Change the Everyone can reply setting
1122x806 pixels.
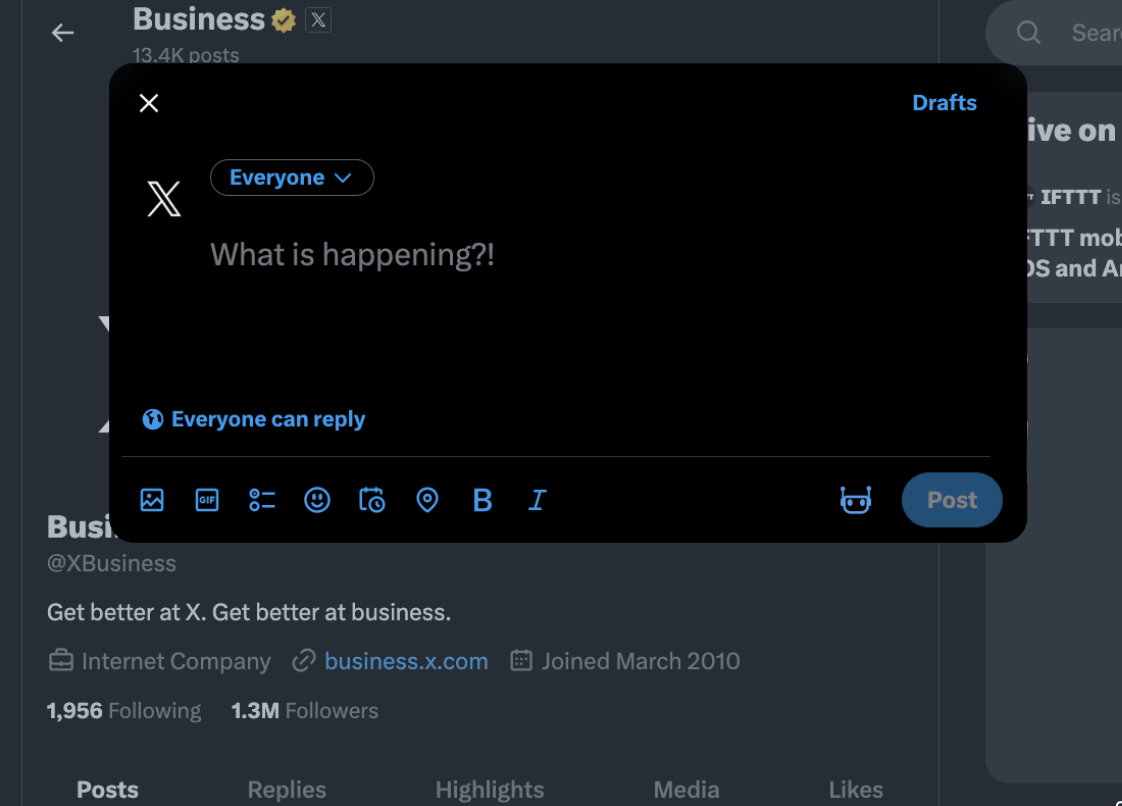254,420
